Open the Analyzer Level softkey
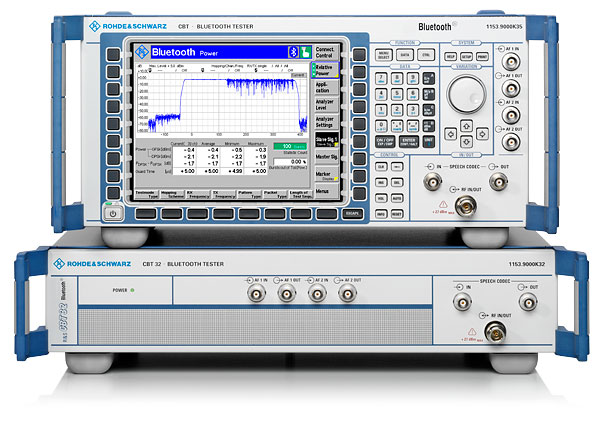The width and height of the screenshot is (600, 430). pyautogui.click(x=326, y=105)
